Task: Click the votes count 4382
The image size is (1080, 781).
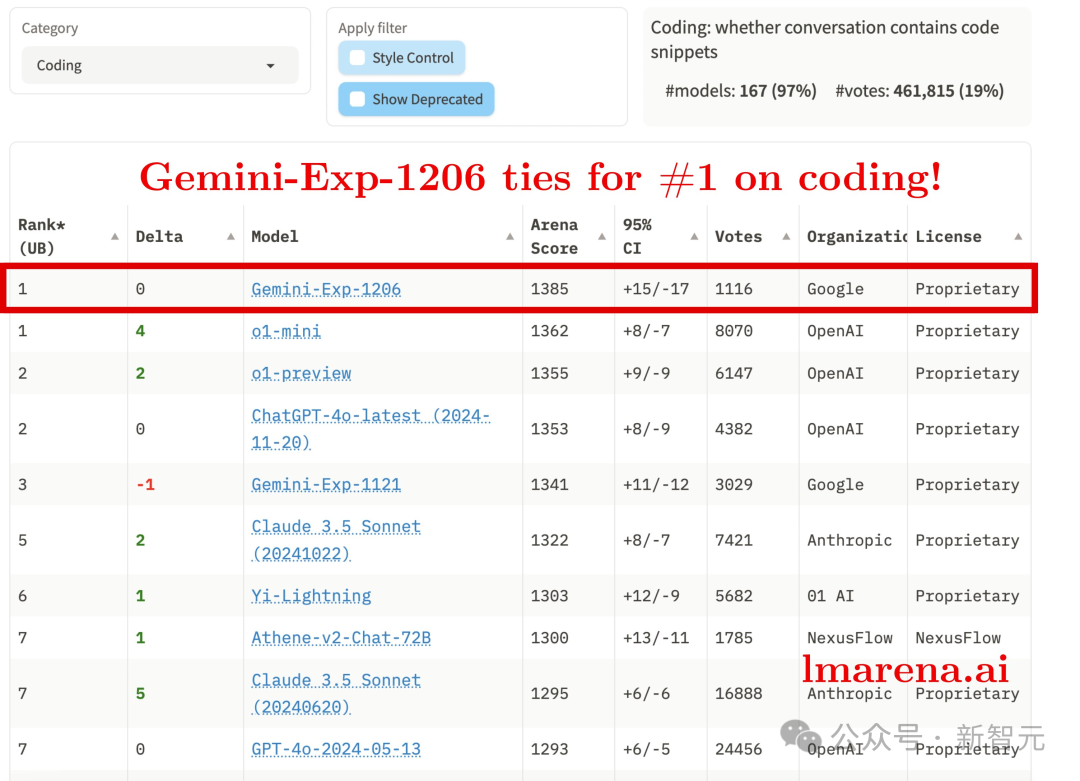Action: click(x=734, y=429)
